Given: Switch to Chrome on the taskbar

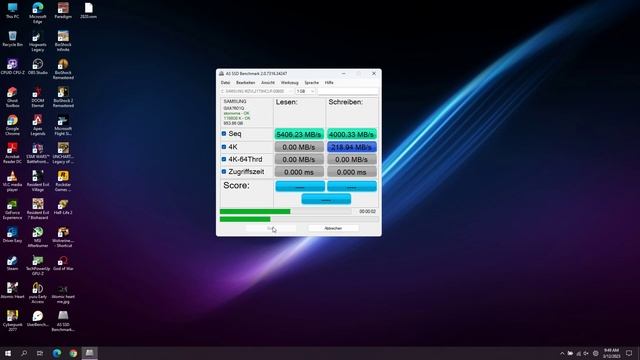Looking at the screenshot, I should click(x=73, y=353).
